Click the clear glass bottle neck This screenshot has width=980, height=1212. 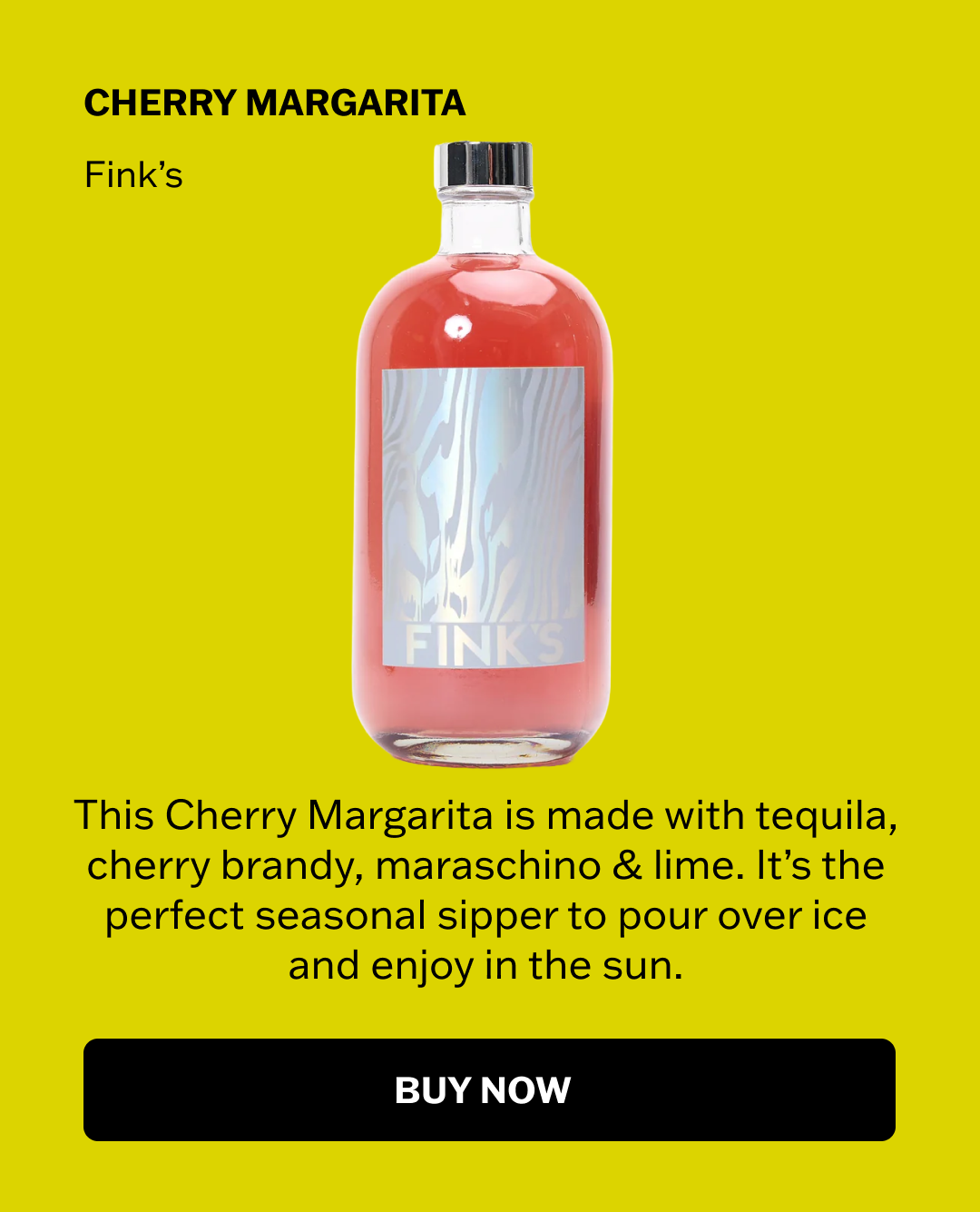click(483, 222)
